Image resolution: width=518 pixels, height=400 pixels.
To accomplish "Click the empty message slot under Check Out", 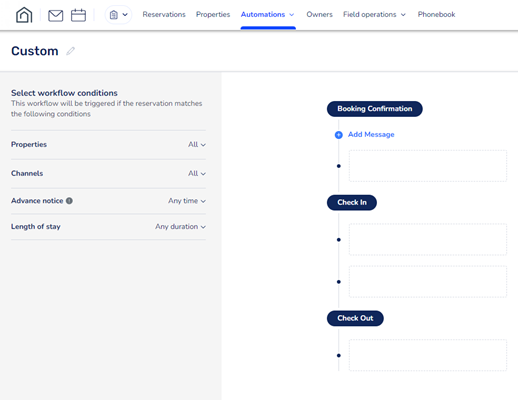I will pyautogui.click(x=428, y=355).
